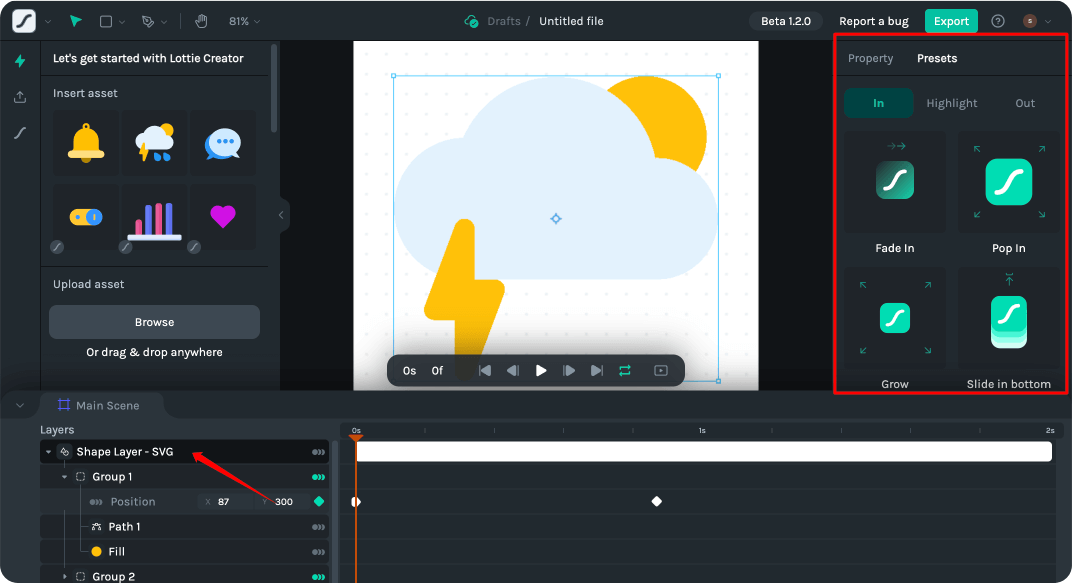Screen dimensions: 1072x583
Task: Select the Pen tool in the toolbar
Action: pos(147,20)
